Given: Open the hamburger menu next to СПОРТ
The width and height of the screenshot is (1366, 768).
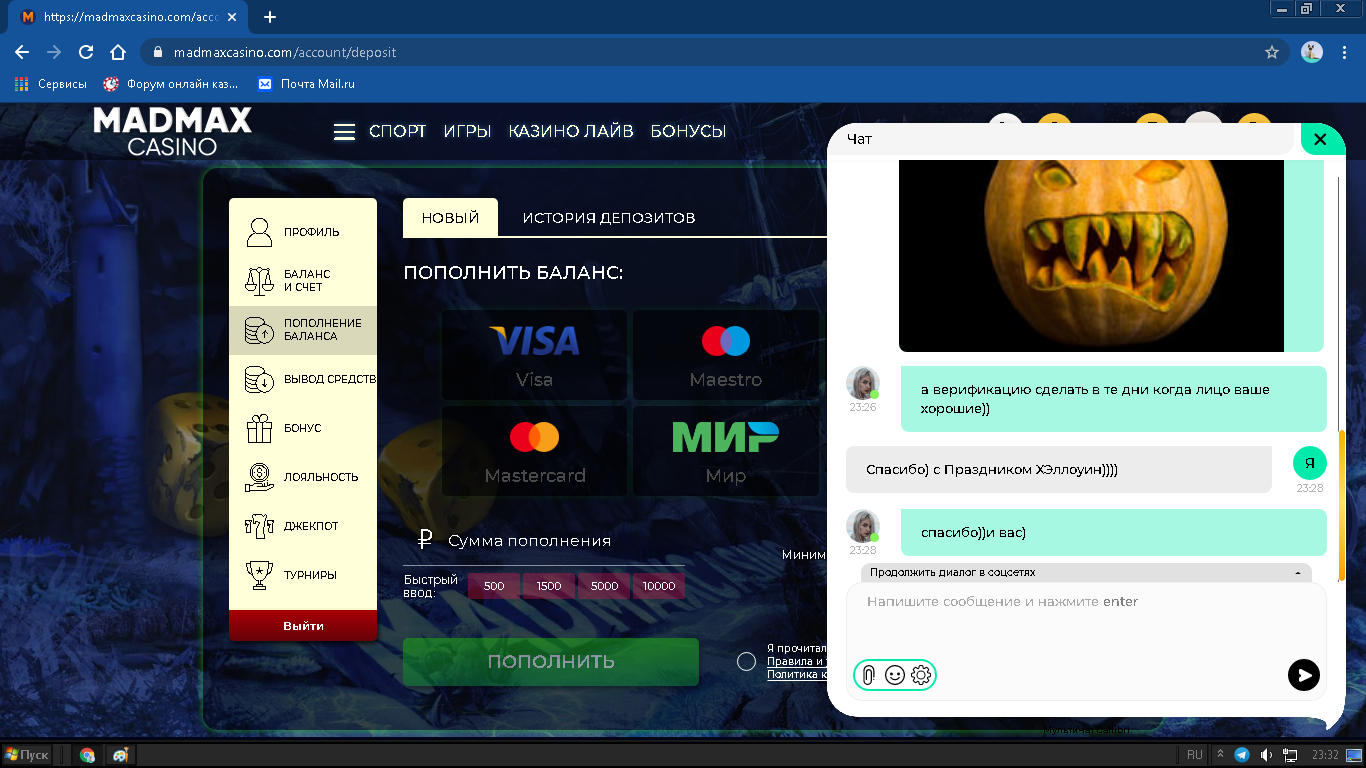Looking at the screenshot, I should pos(344,132).
